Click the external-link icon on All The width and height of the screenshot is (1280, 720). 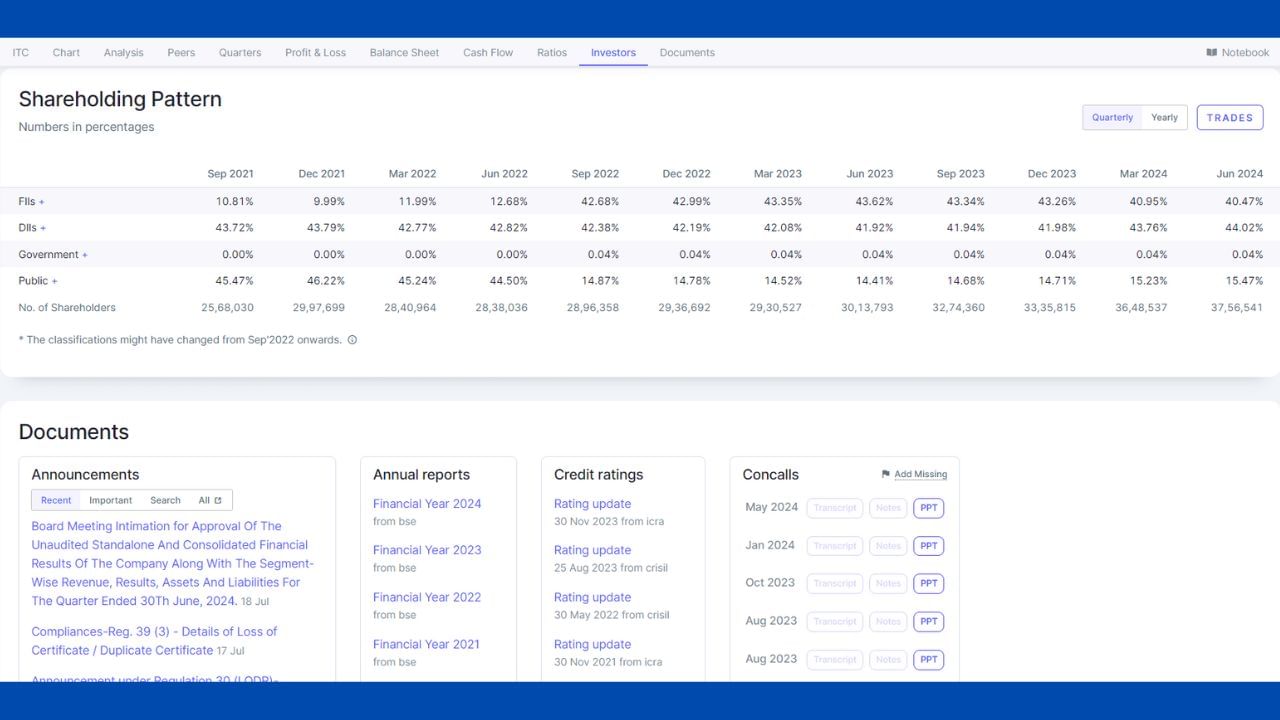[x=218, y=500]
